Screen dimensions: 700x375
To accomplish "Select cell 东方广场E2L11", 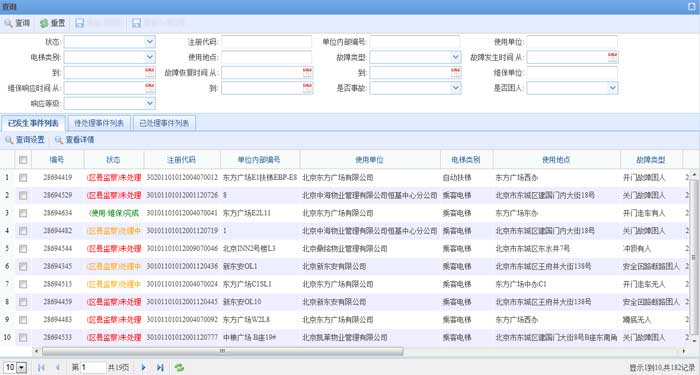I will [x=247, y=213].
